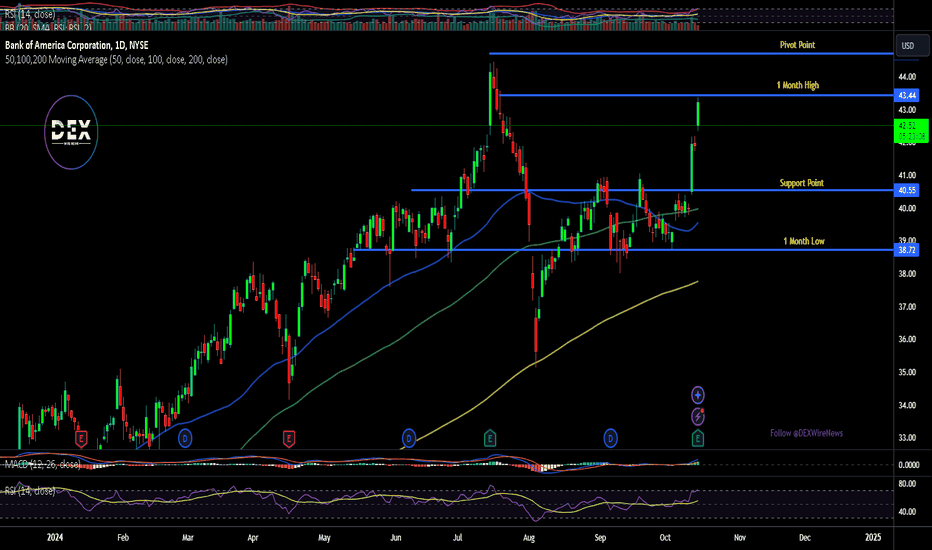932x550 pixels.
Task: Click the 36.00 value on price axis
Action: 907,340
